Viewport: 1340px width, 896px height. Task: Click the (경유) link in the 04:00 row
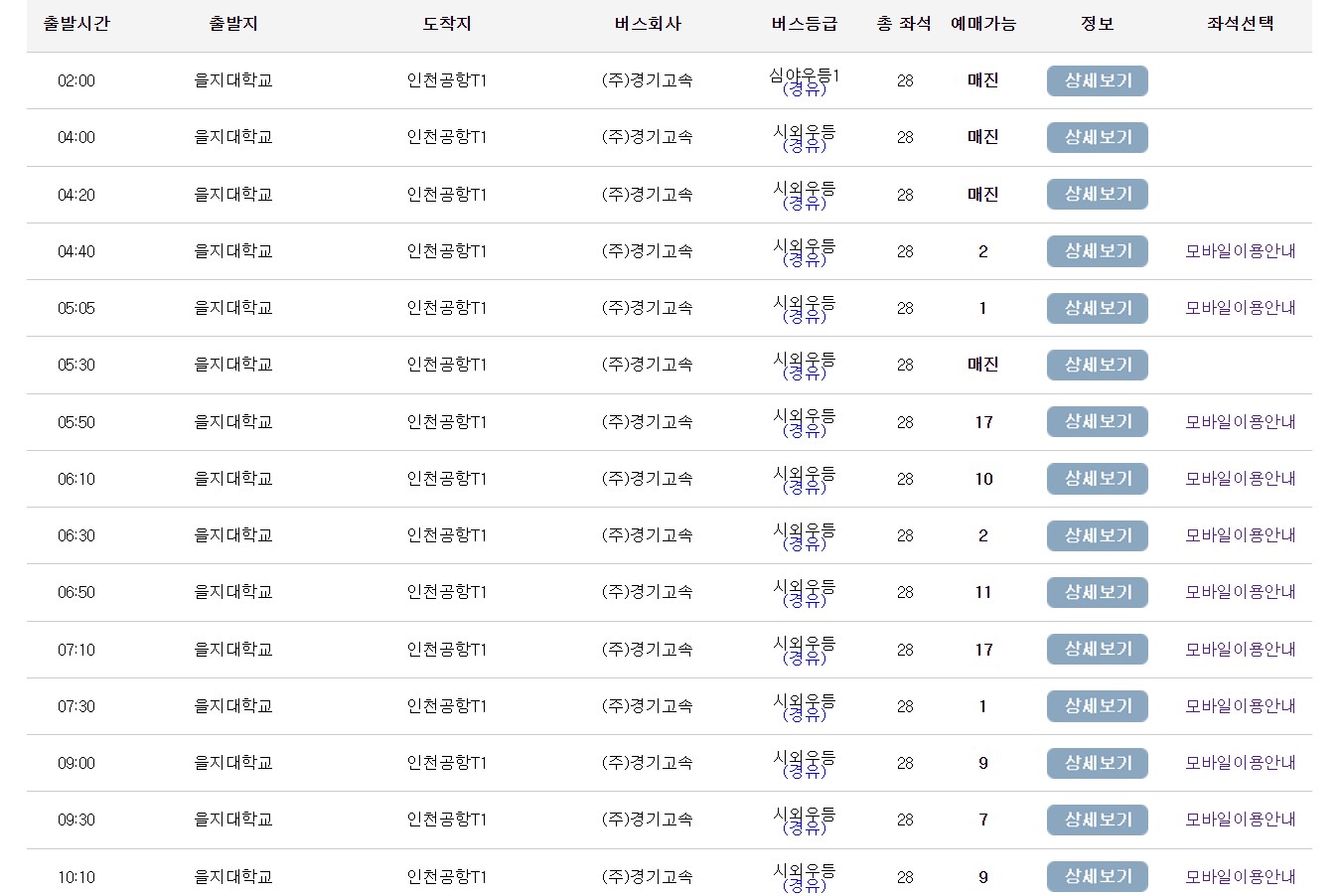805,146
